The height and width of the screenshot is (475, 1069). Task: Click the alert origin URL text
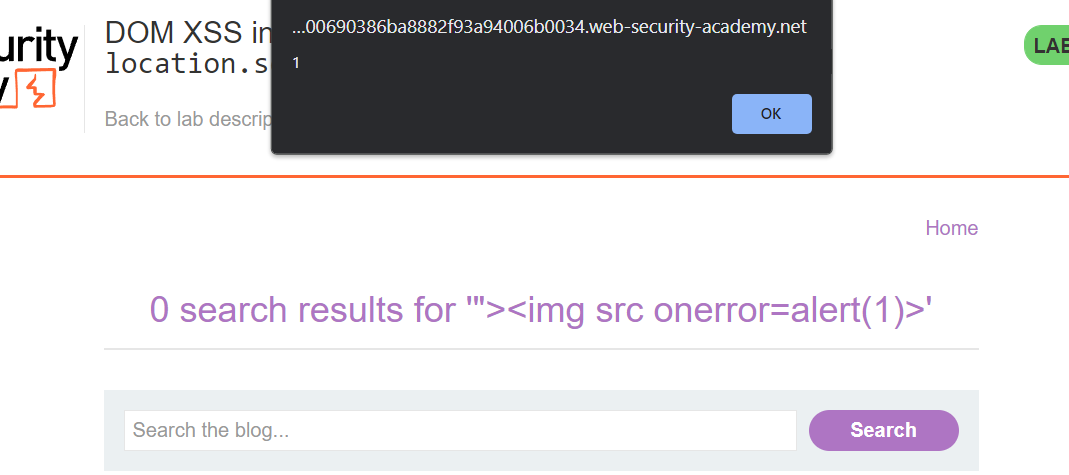(548, 27)
